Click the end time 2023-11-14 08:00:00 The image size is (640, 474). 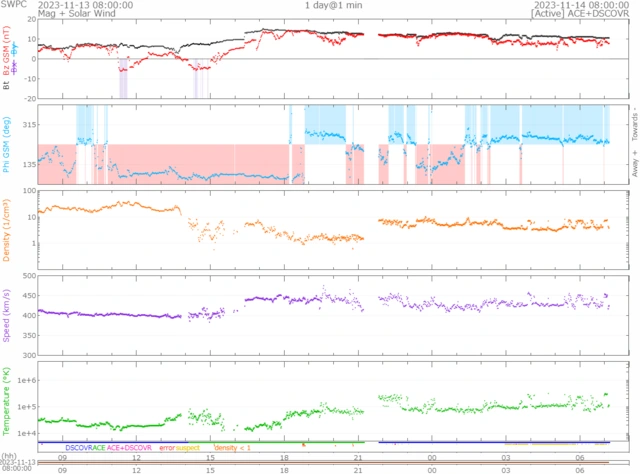click(x=581, y=5)
